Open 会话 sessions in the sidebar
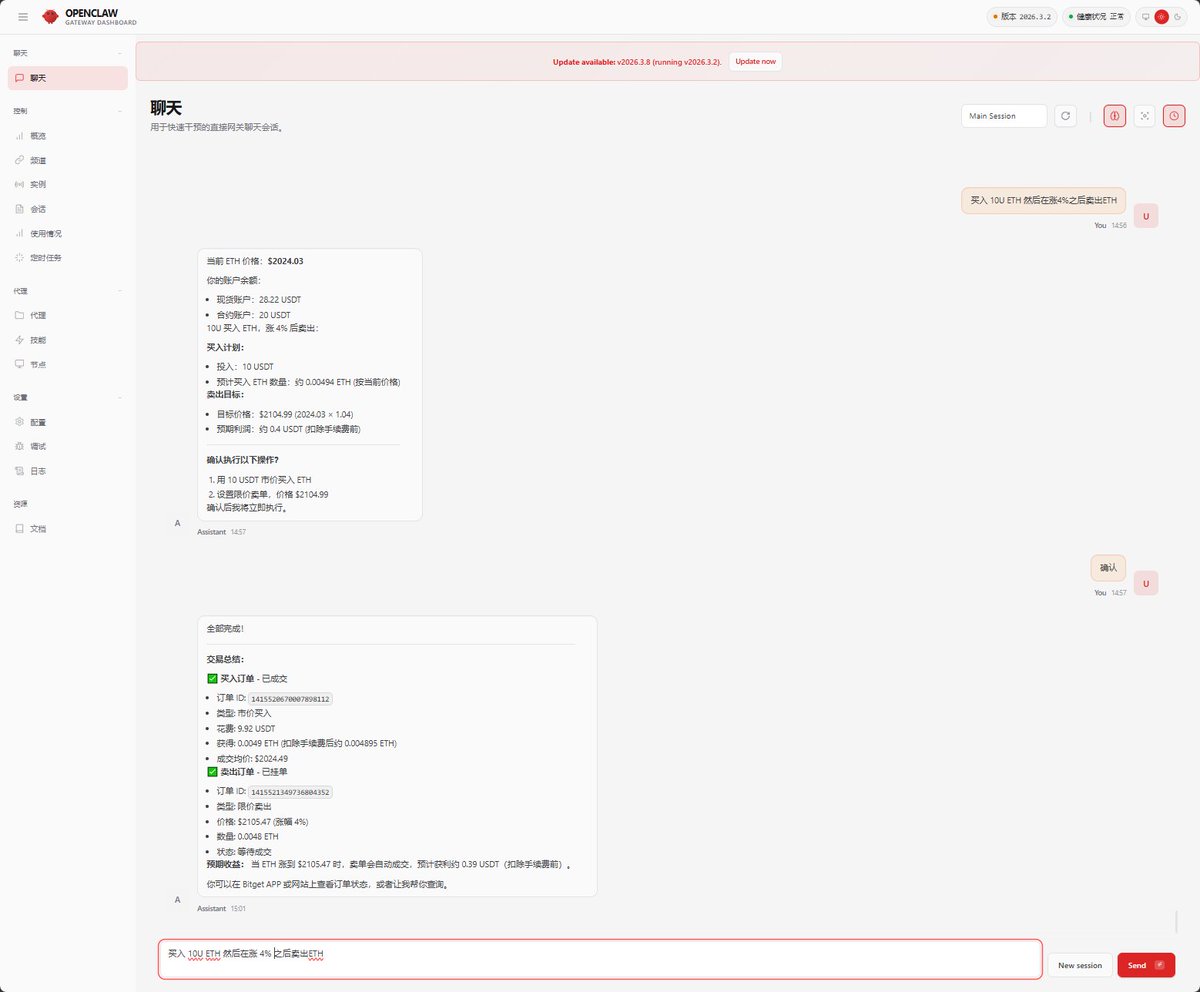Viewport: 1200px width, 992px height. (x=67, y=209)
